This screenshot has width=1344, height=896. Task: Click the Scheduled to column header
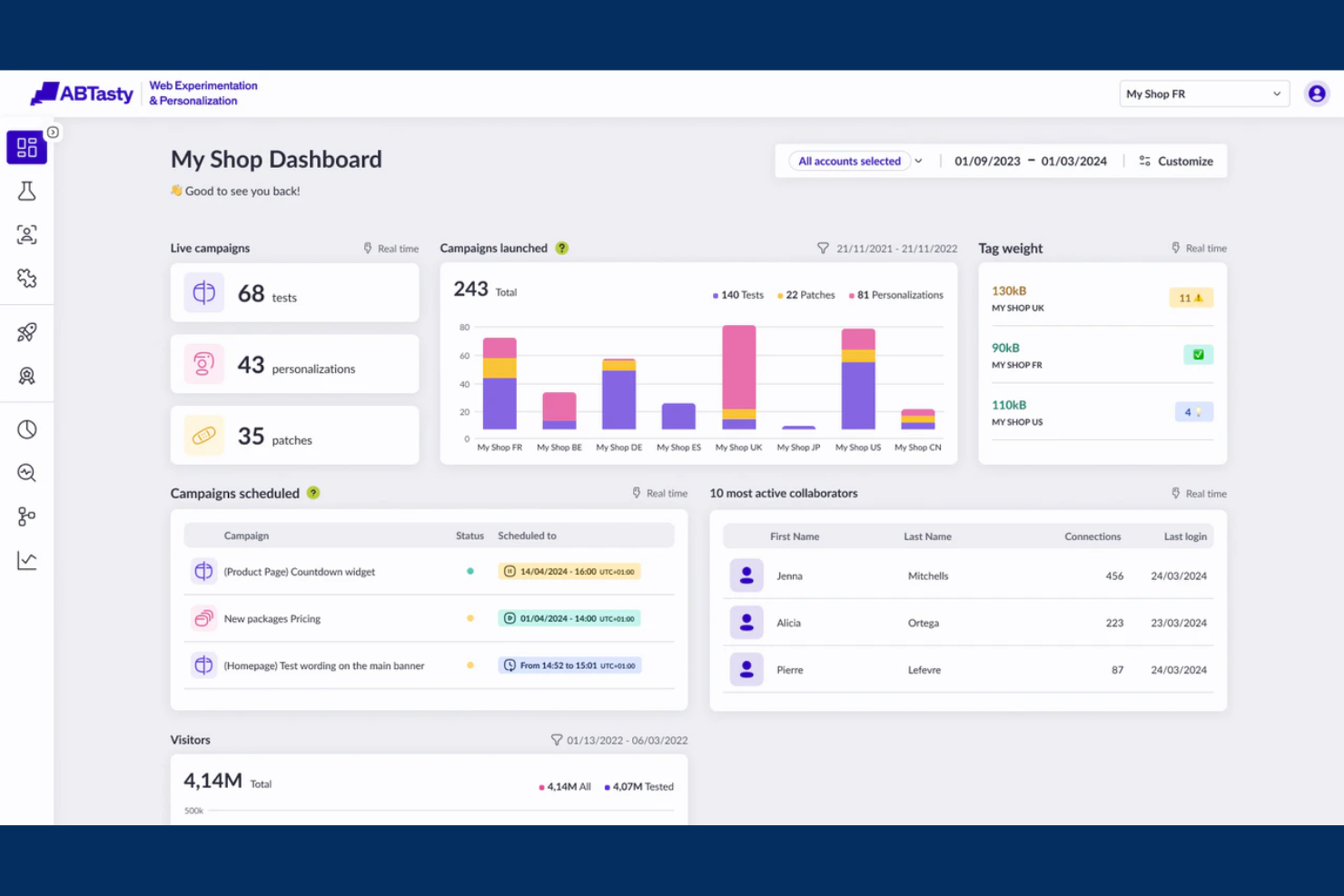tap(527, 536)
